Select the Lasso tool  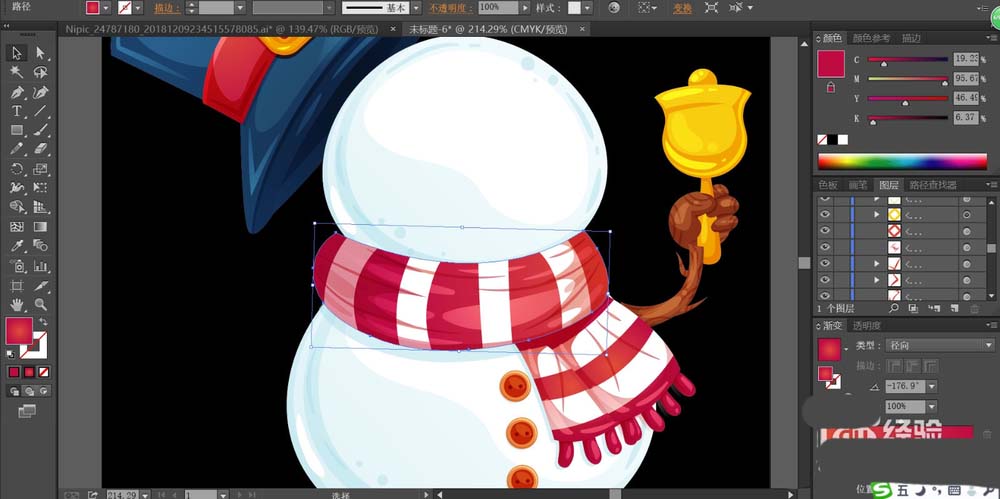click(40, 72)
